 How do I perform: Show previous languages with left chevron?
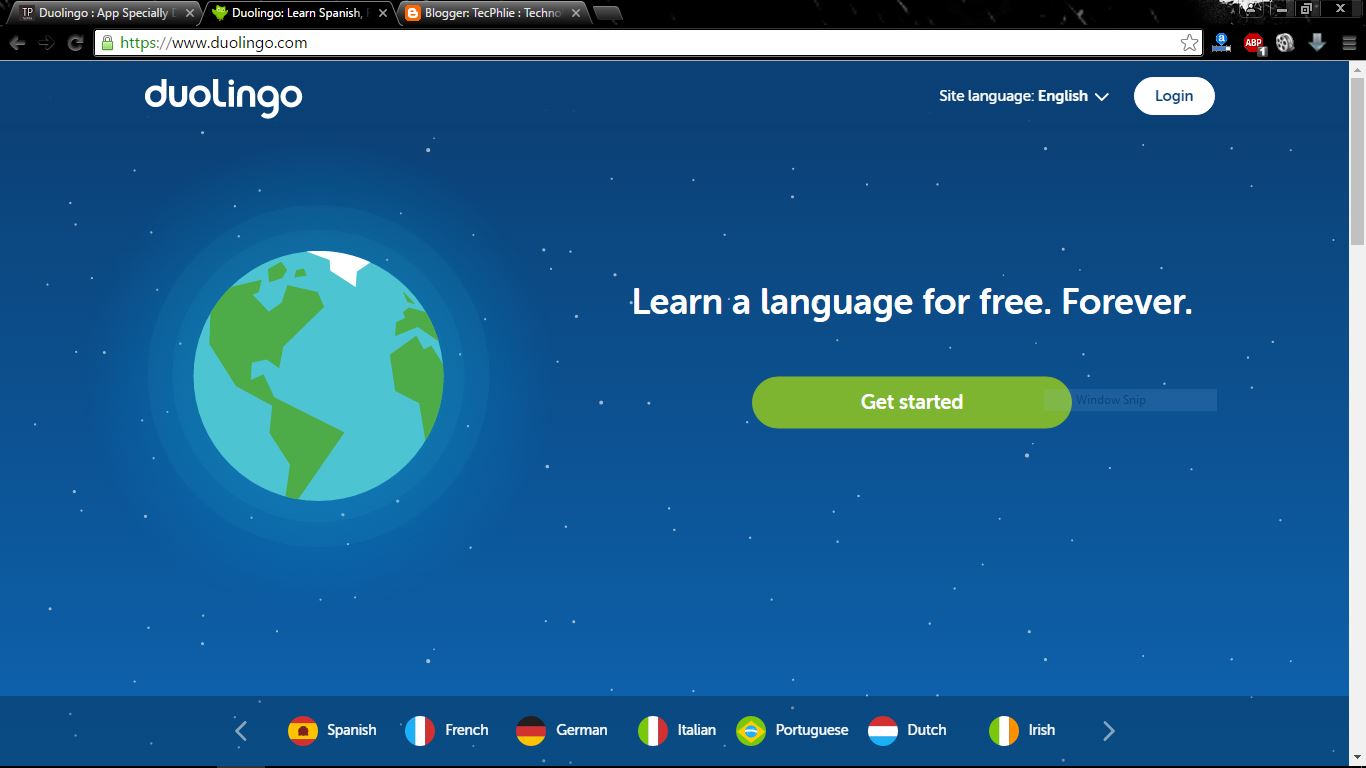241,731
